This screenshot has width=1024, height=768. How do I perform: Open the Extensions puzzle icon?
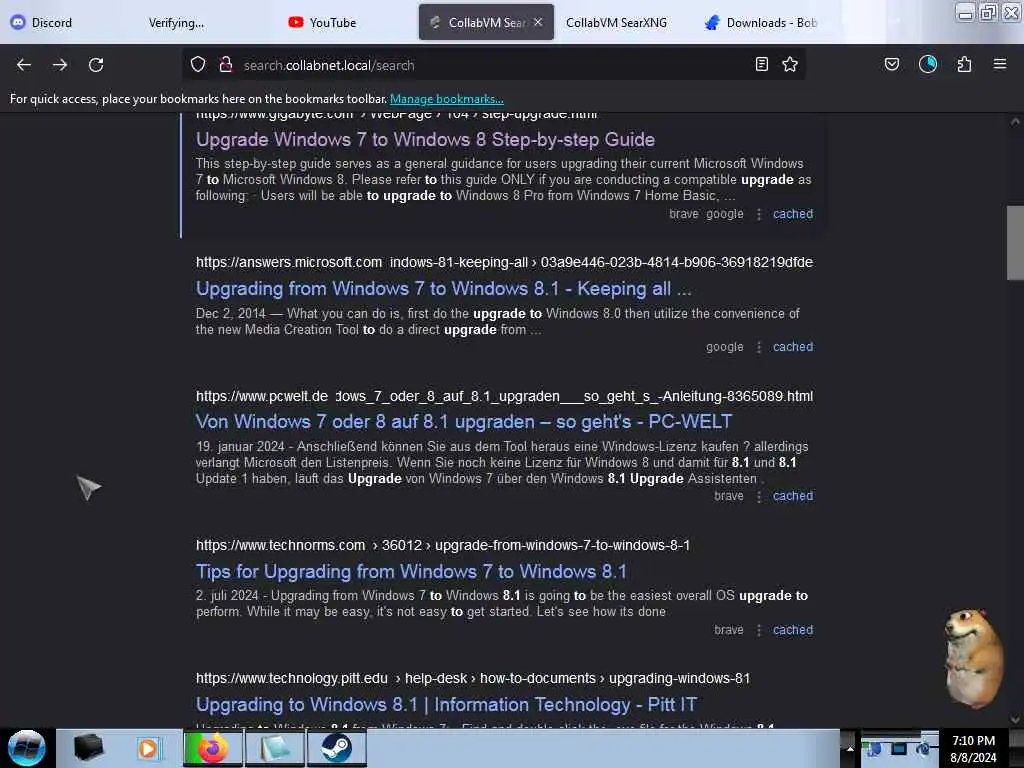click(x=964, y=64)
